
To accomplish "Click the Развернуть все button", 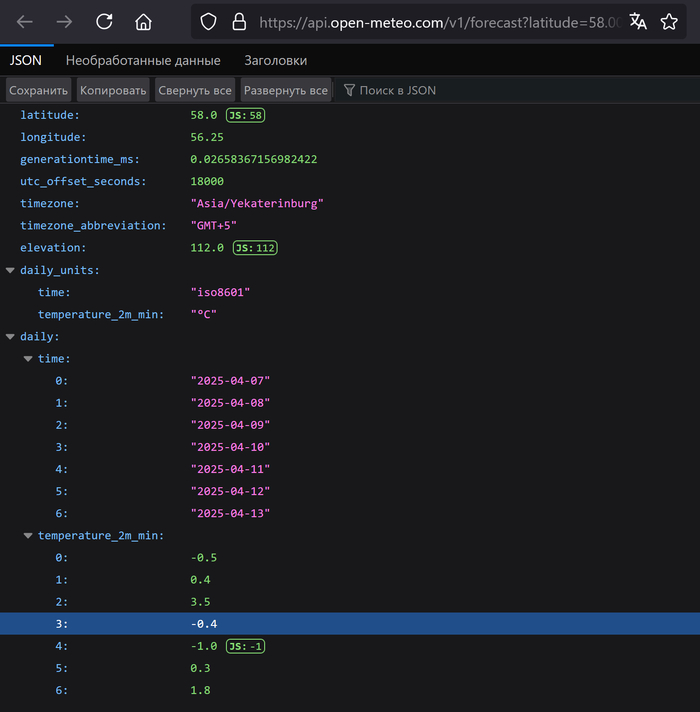I will coord(286,90).
